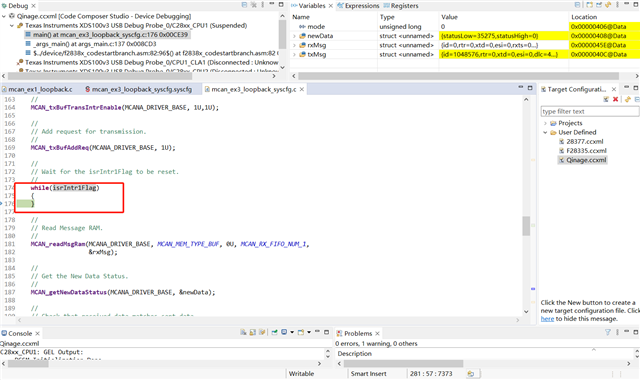Click stack frame icon beside main()
640x380 pixels.
pos(28,35)
